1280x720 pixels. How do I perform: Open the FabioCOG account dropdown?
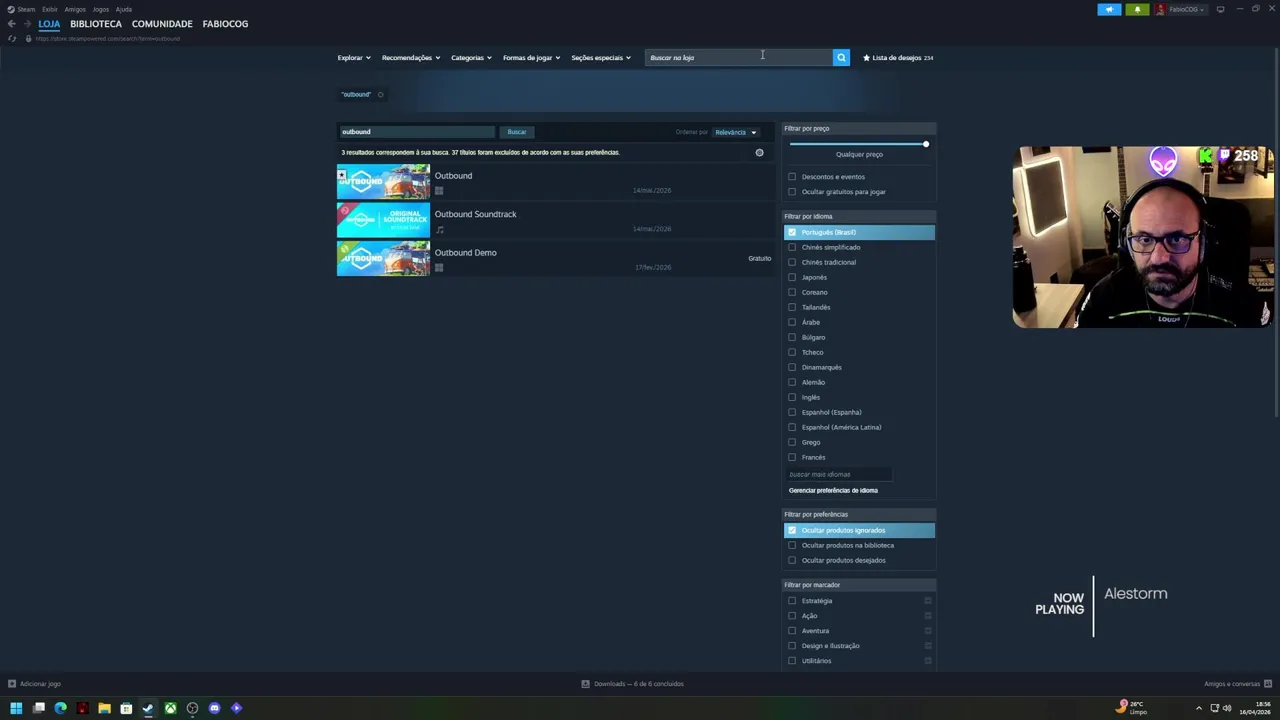click(1187, 9)
